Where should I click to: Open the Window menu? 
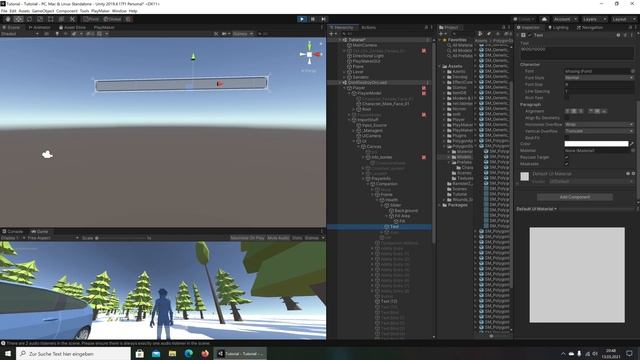[119, 11]
